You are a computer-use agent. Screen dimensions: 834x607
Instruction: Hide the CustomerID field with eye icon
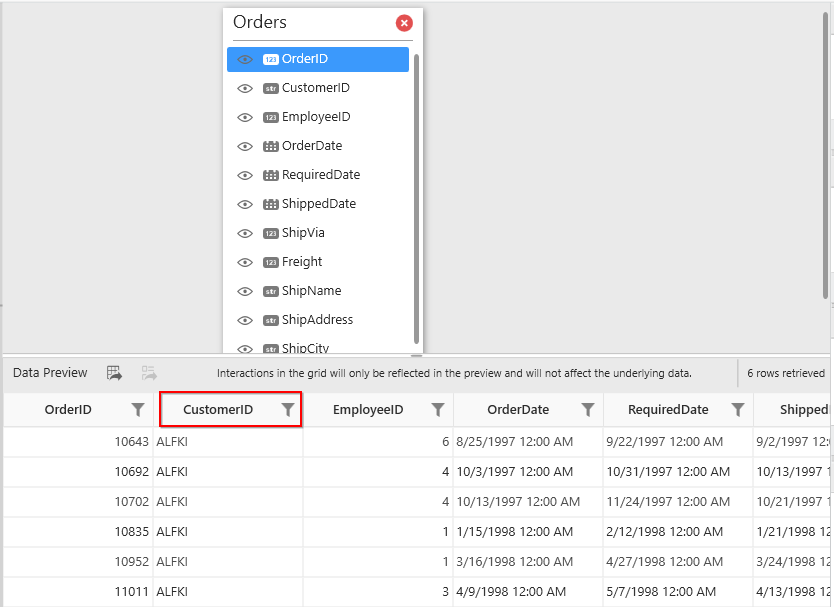245,88
